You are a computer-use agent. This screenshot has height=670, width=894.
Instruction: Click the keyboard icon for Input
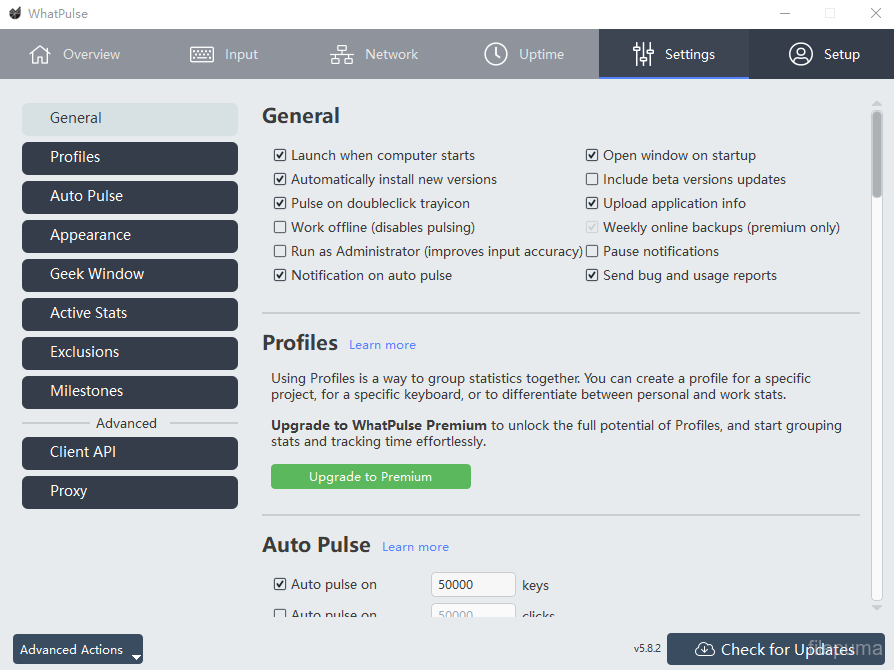click(x=202, y=54)
